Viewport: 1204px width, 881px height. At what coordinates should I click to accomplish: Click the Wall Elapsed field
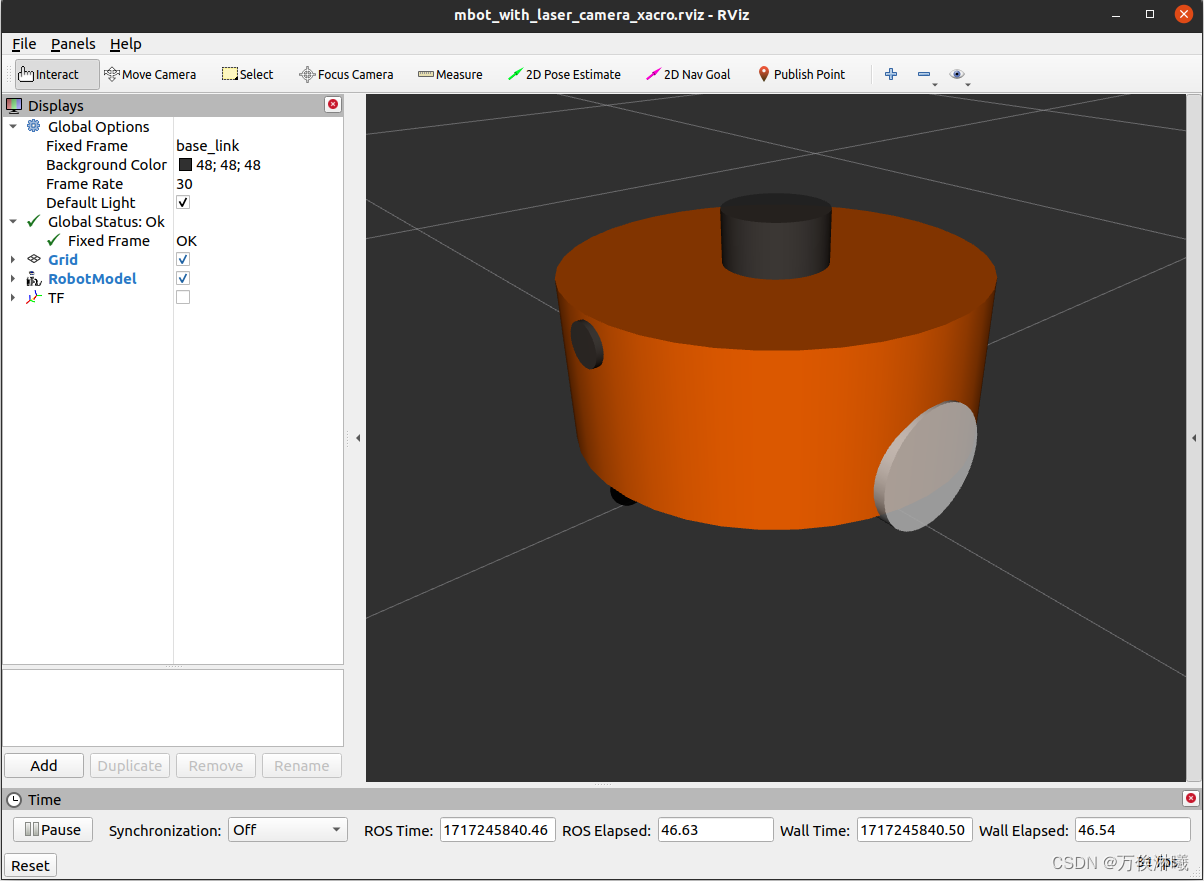(x=1133, y=830)
